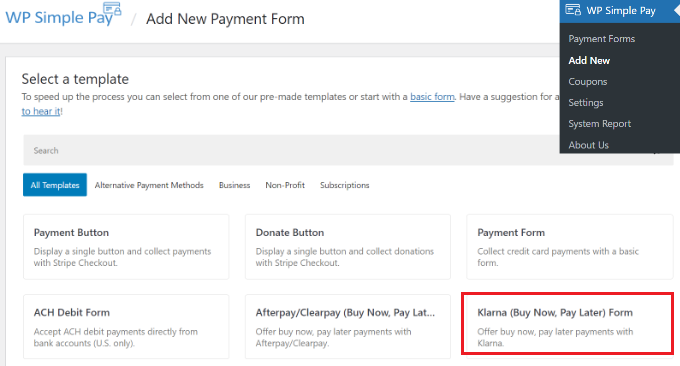The height and width of the screenshot is (366, 680).
Task: Select Add New in sidebar menu
Action: tap(589, 60)
